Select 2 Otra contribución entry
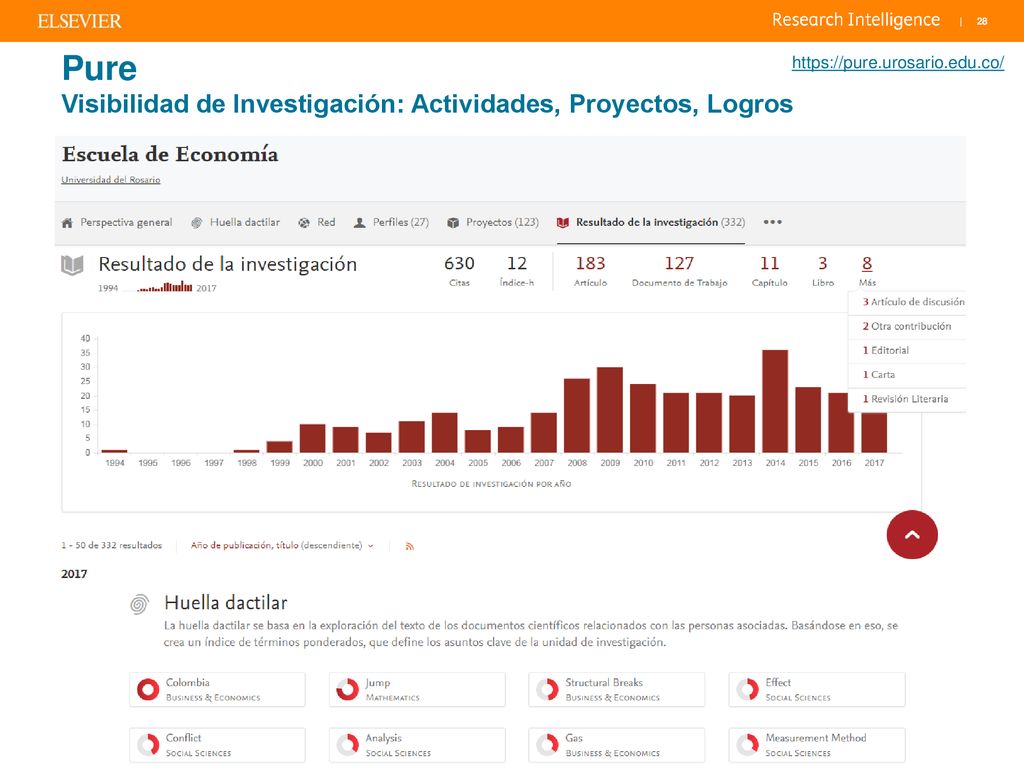The width and height of the screenshot is (1024, 768). (907, 326)
